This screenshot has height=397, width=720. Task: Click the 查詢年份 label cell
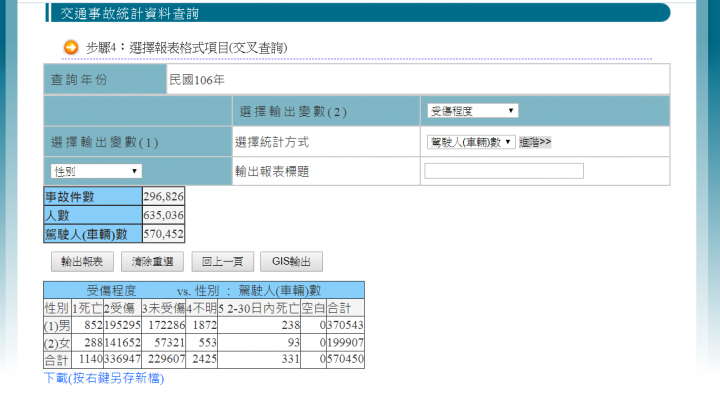(x=105, y=79)
